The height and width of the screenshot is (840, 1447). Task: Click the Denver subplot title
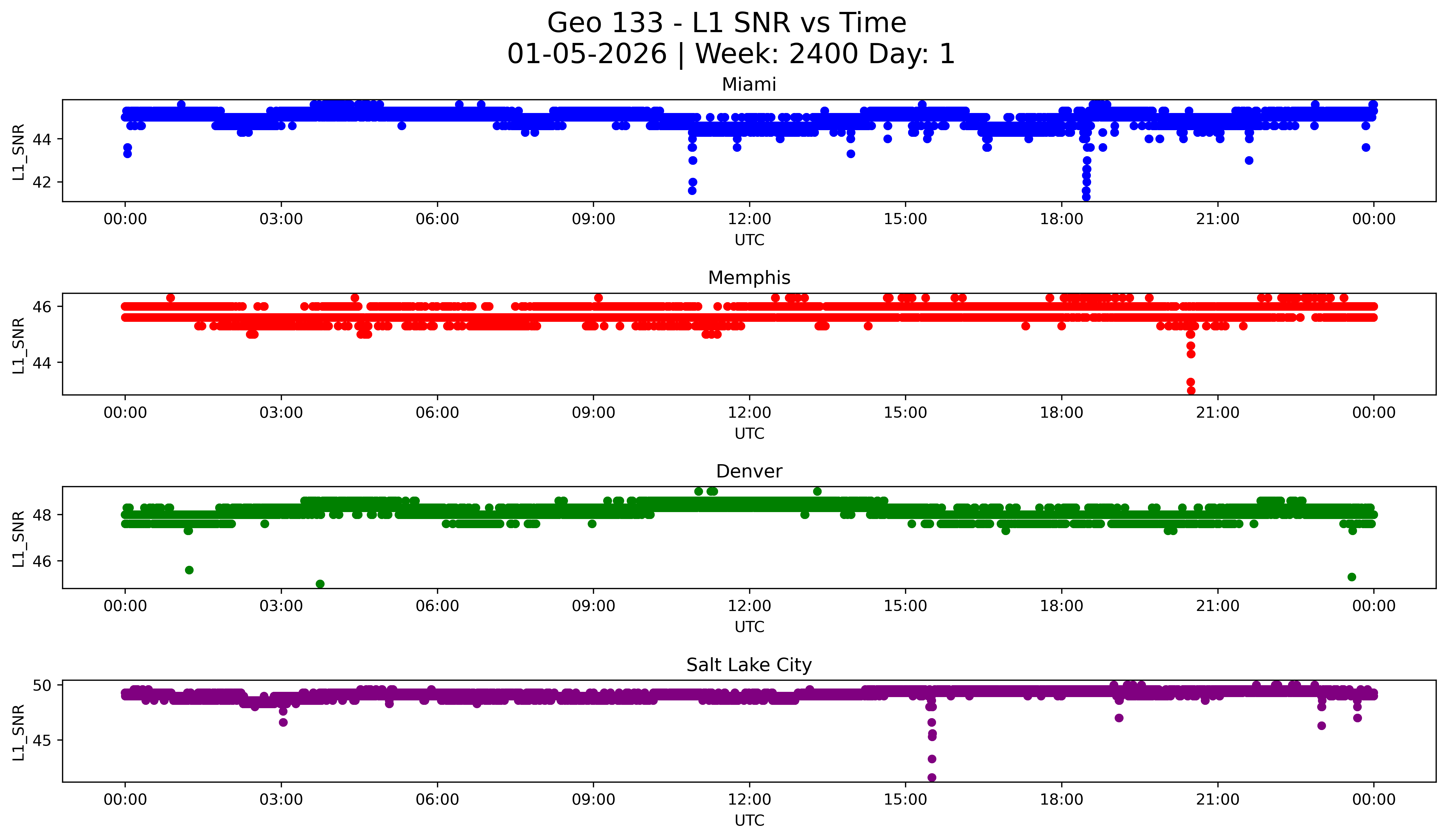coord(749,471)
